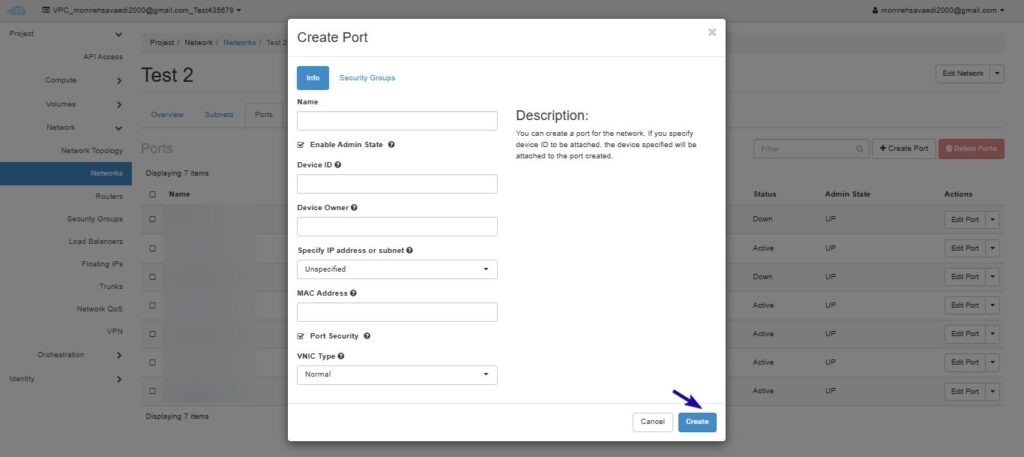The width and height of the screenshot is (1024, 457).
Task: Click the Device ID help question icon
Action: (338, 165)
